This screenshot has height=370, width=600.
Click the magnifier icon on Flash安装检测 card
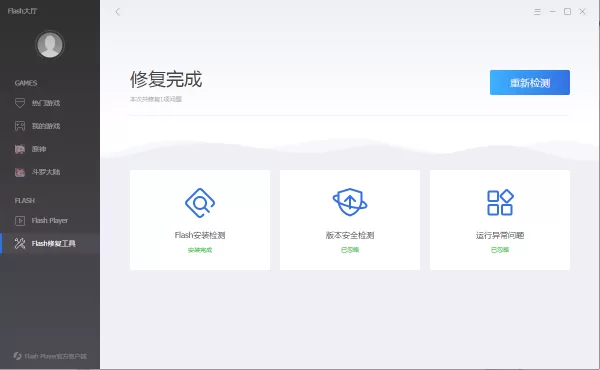coord(200,203)
